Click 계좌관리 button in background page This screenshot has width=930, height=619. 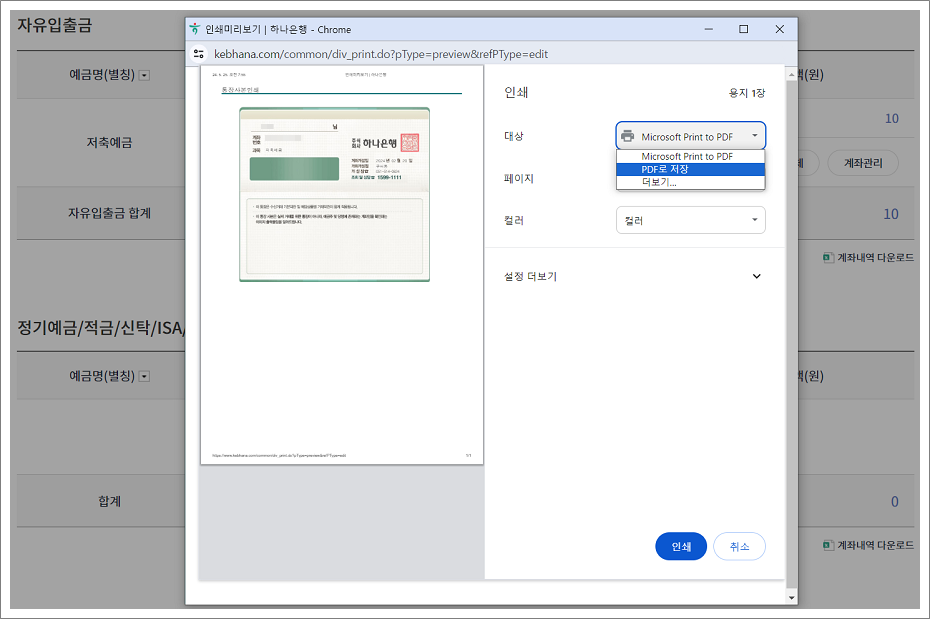click(863, 163)
